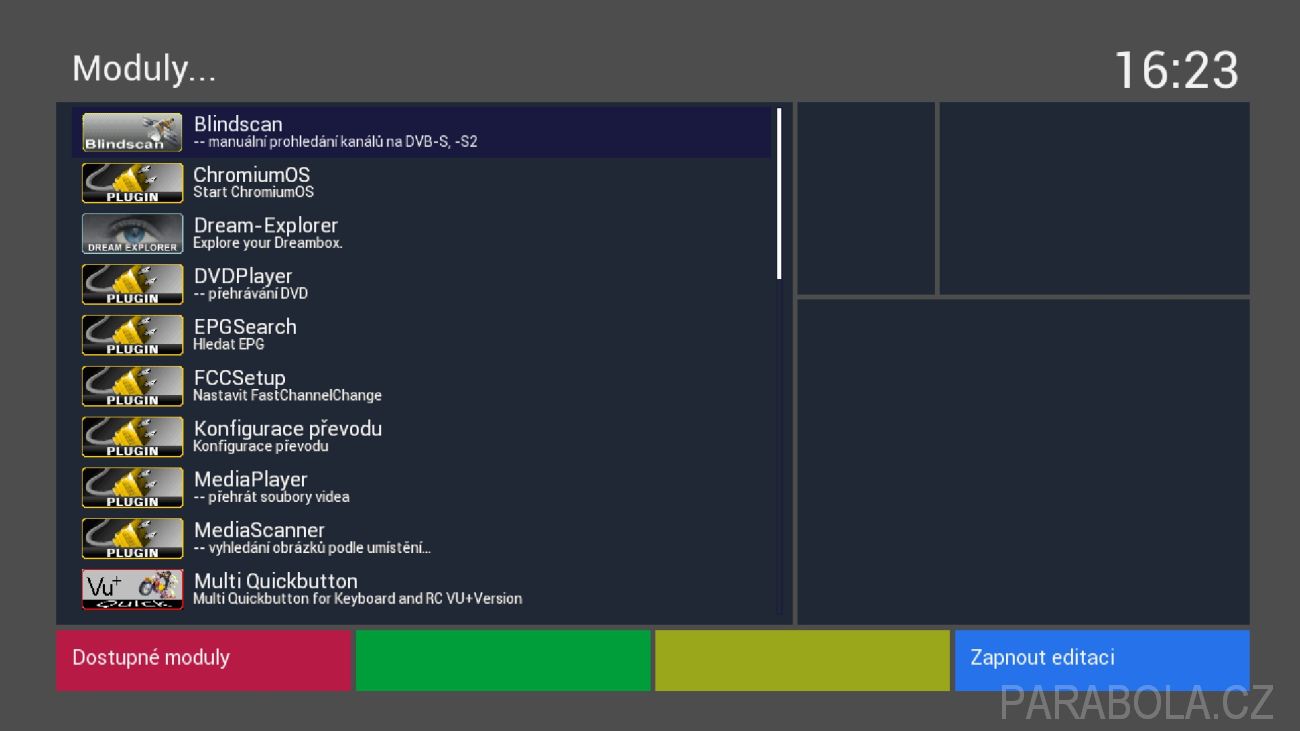Viewport: 1300px width, 731px height.
Task: Click the Konfigurace převodu plugin icon
Action: [132, 437]
